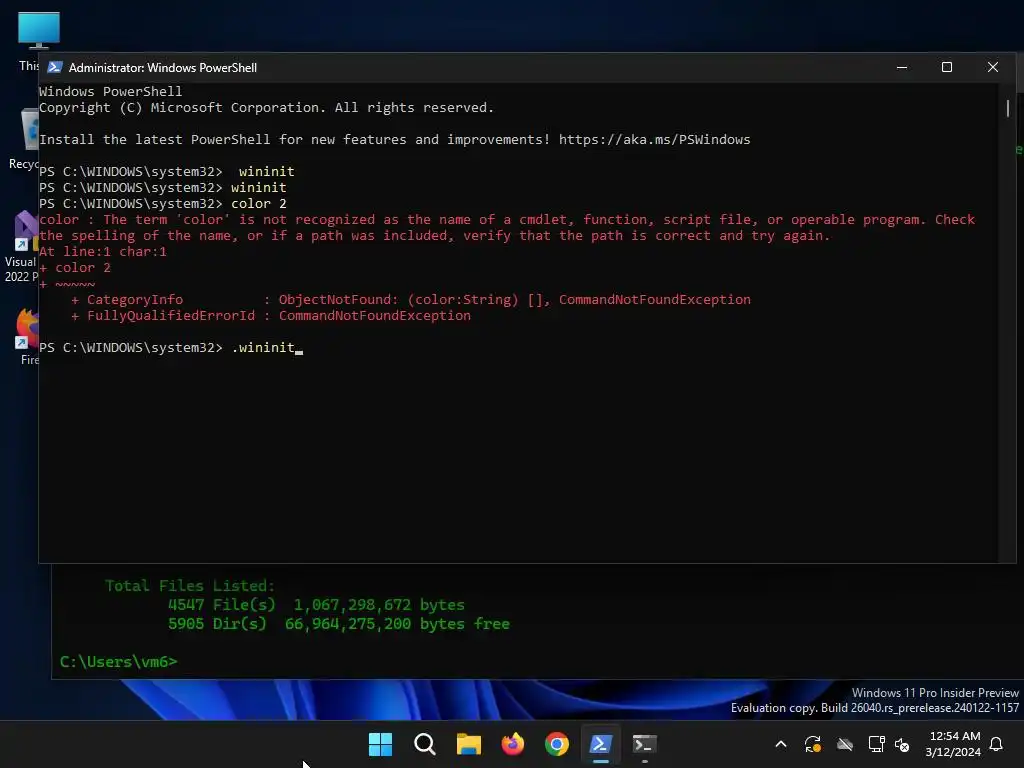Click the OneDrive cloud tray icon

845,744
